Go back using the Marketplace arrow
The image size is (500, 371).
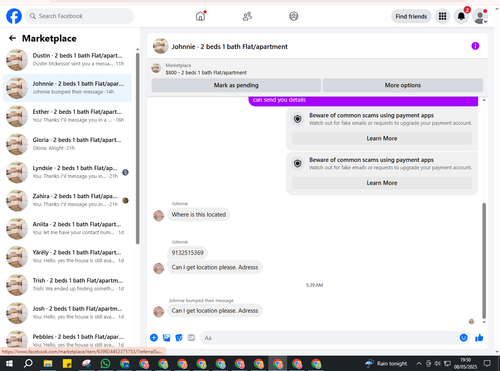[12, 38]
